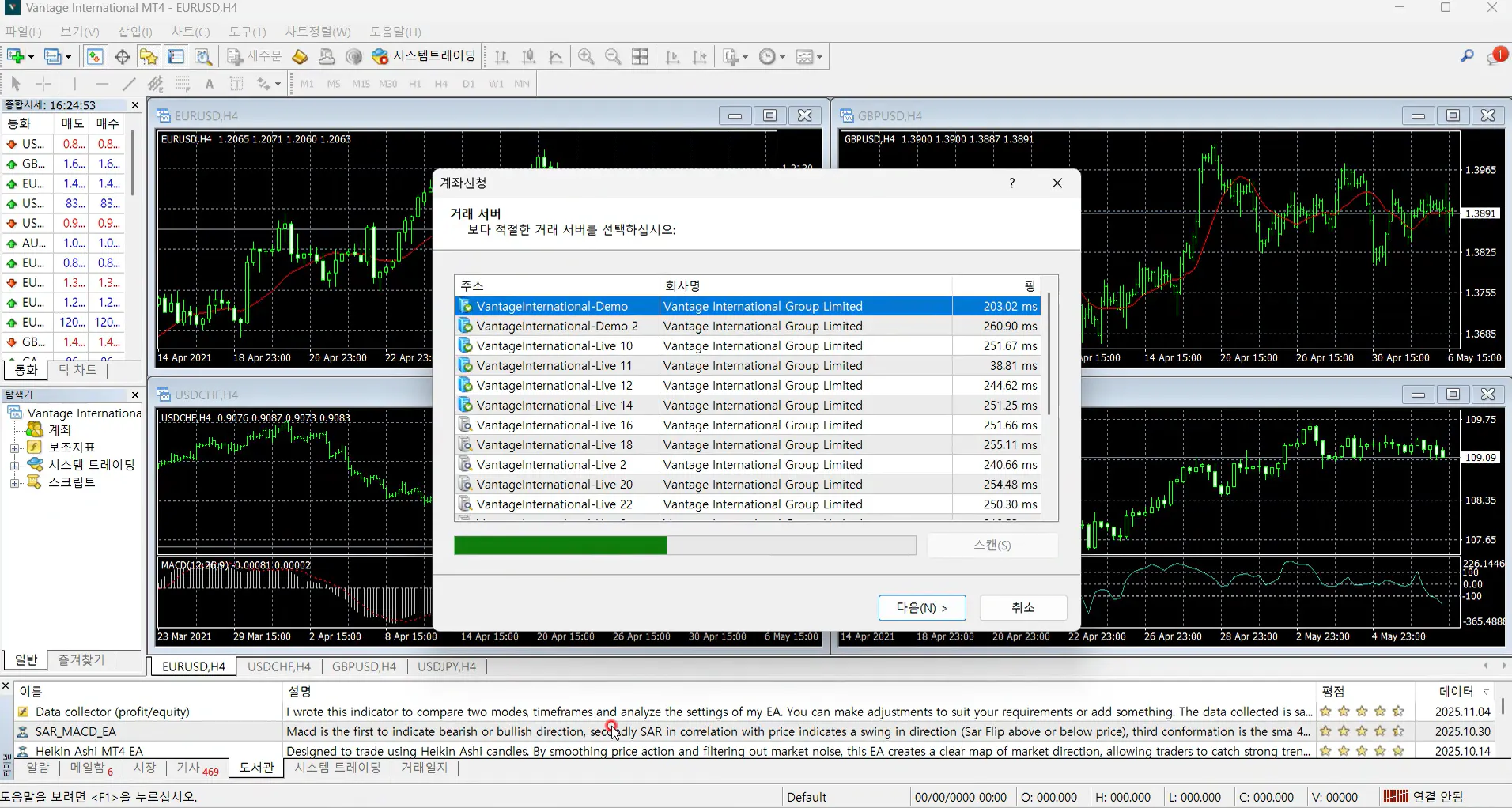Click the 새주문 new order icon
The width and height of the screenshot is (1512, 808).
[254, 56]
